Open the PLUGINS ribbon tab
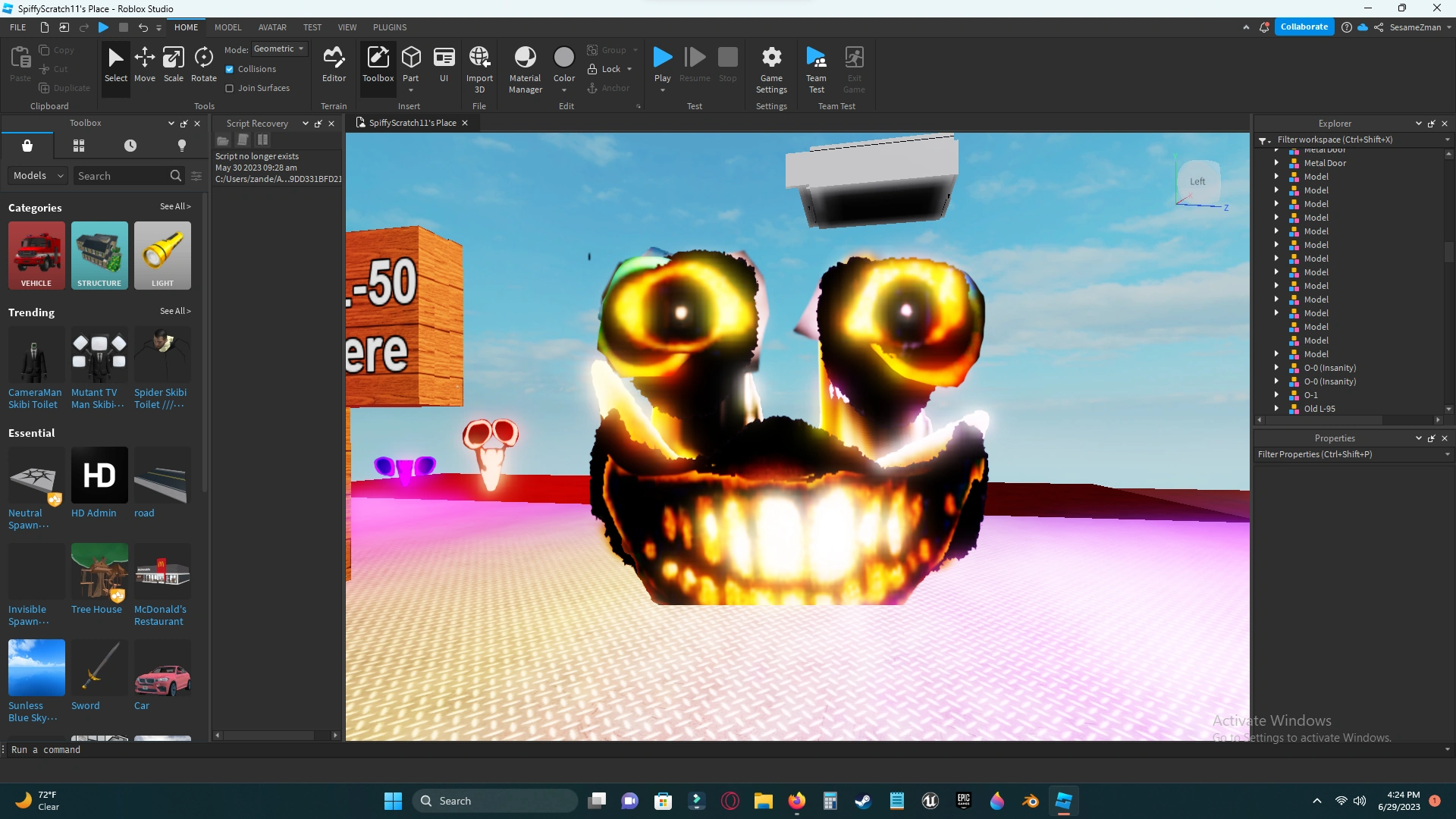Viewport: 1456px width, 819px height. point(390,27)
